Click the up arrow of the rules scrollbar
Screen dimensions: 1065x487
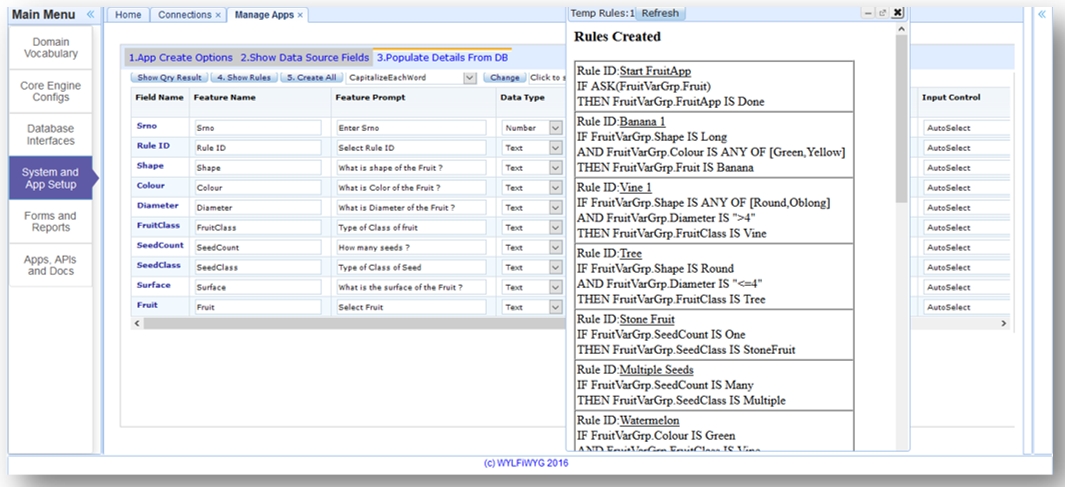click(902, 31)
